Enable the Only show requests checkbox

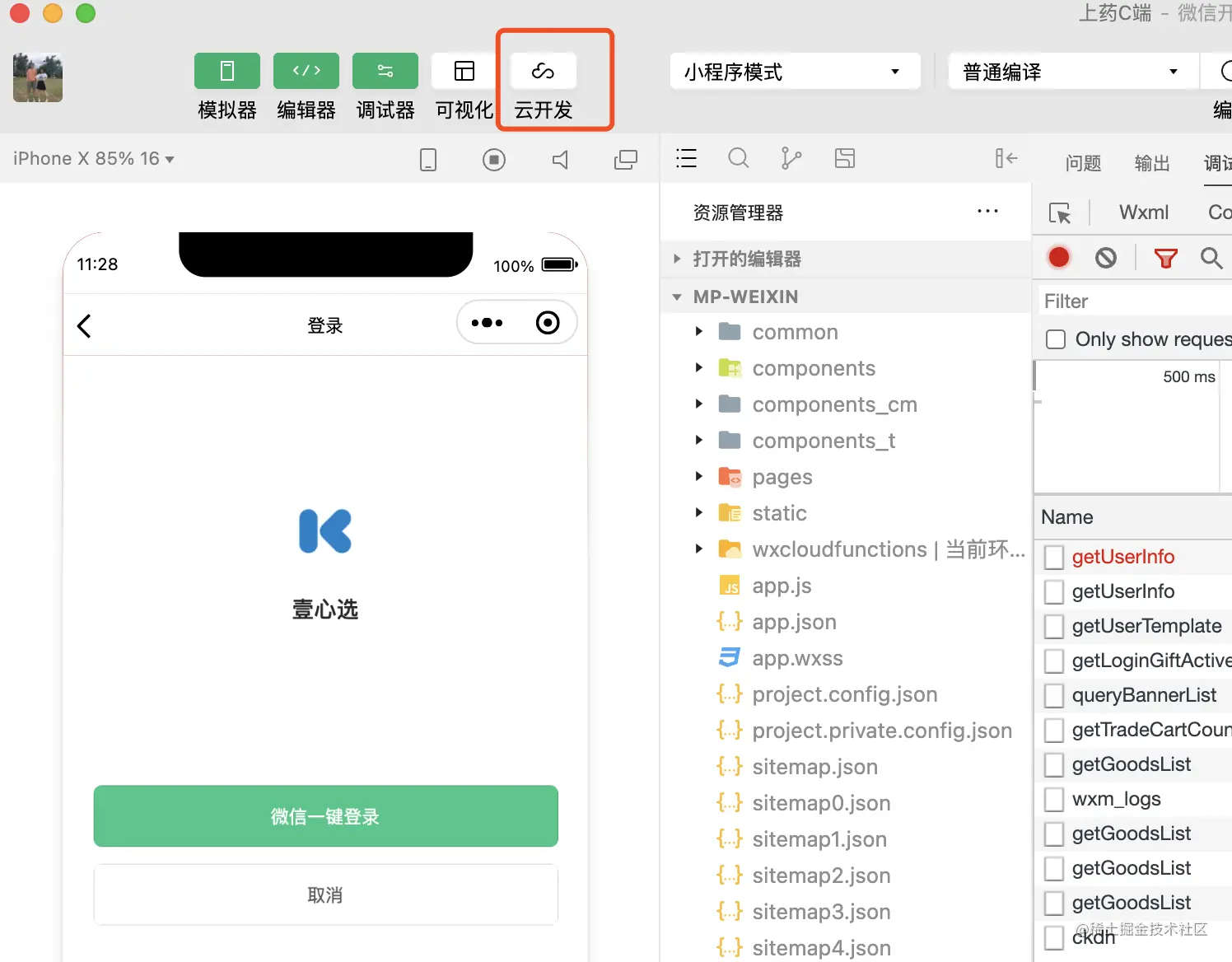click(x=1056, y=339)
